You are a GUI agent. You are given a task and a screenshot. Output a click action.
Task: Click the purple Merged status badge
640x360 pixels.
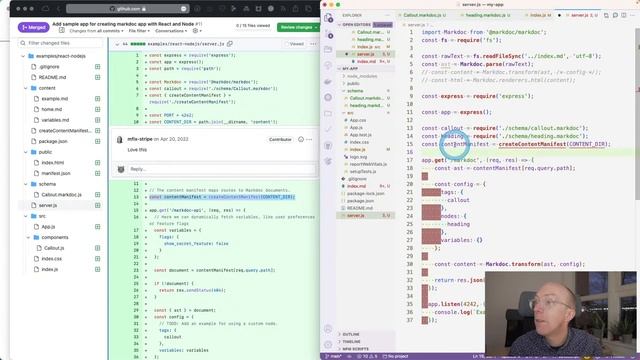[x=33, y=27]
